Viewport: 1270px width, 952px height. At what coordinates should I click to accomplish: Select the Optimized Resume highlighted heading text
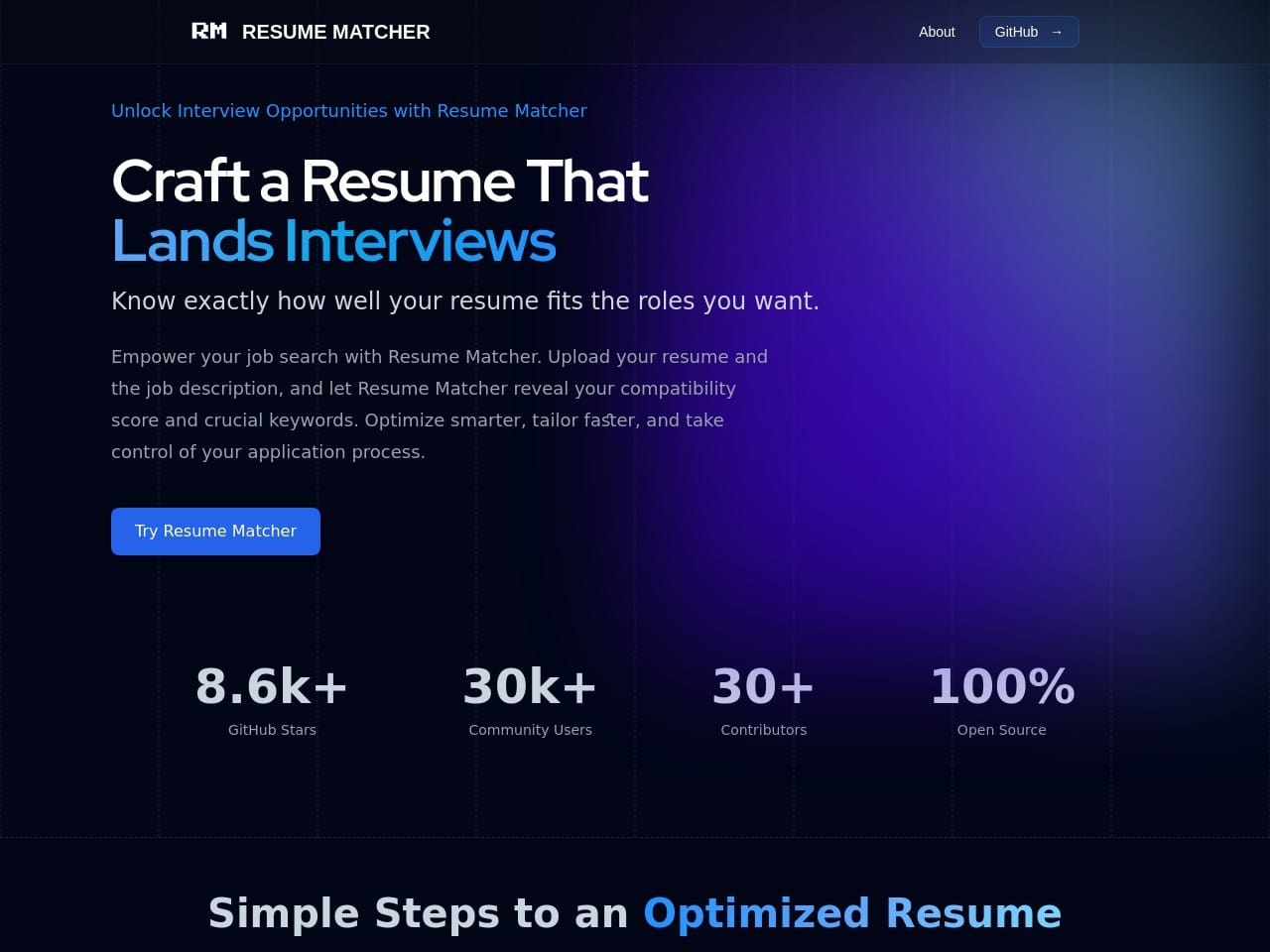coord(851,912)
